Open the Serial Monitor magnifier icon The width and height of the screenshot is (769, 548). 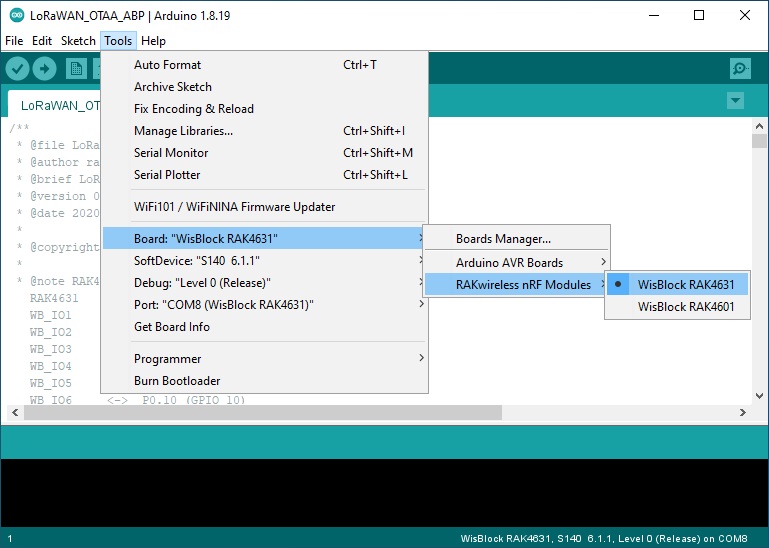740,69
